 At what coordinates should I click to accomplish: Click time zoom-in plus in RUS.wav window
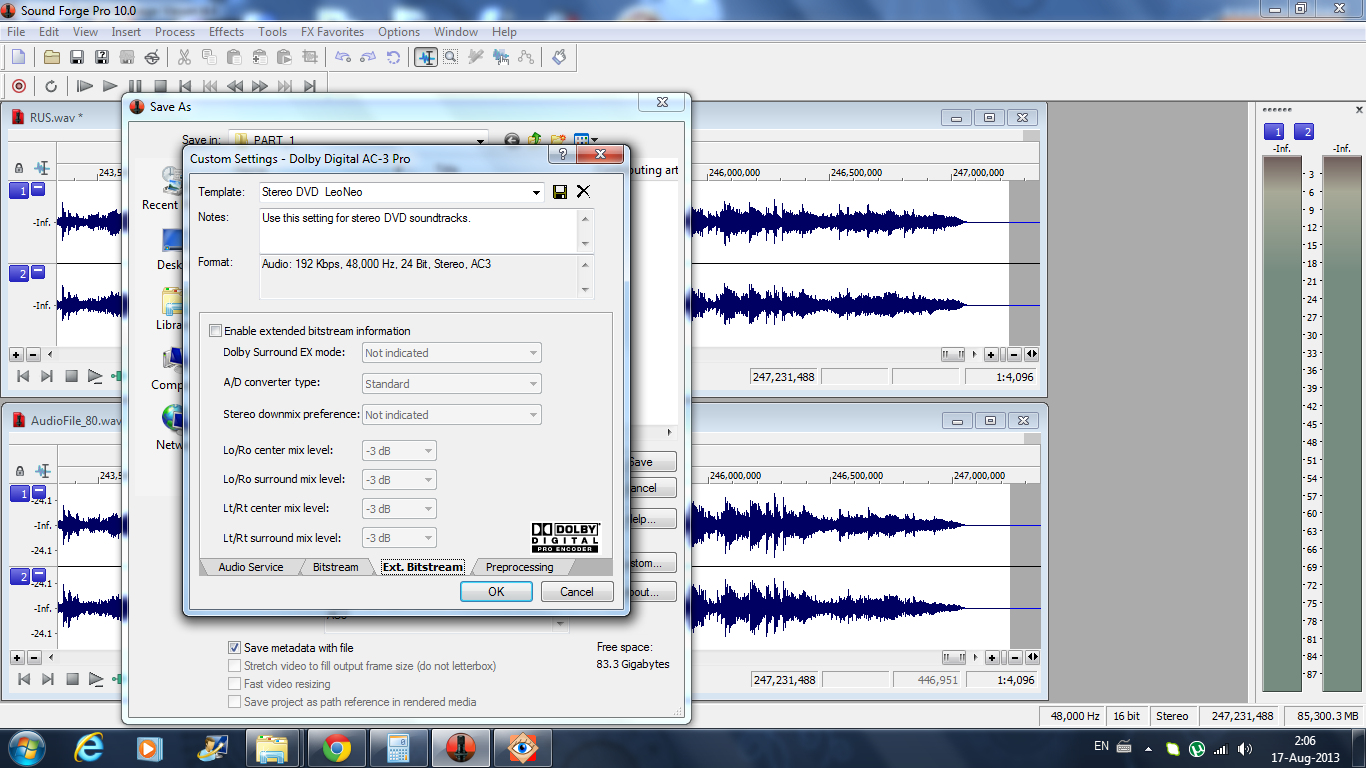pos(991,354)
